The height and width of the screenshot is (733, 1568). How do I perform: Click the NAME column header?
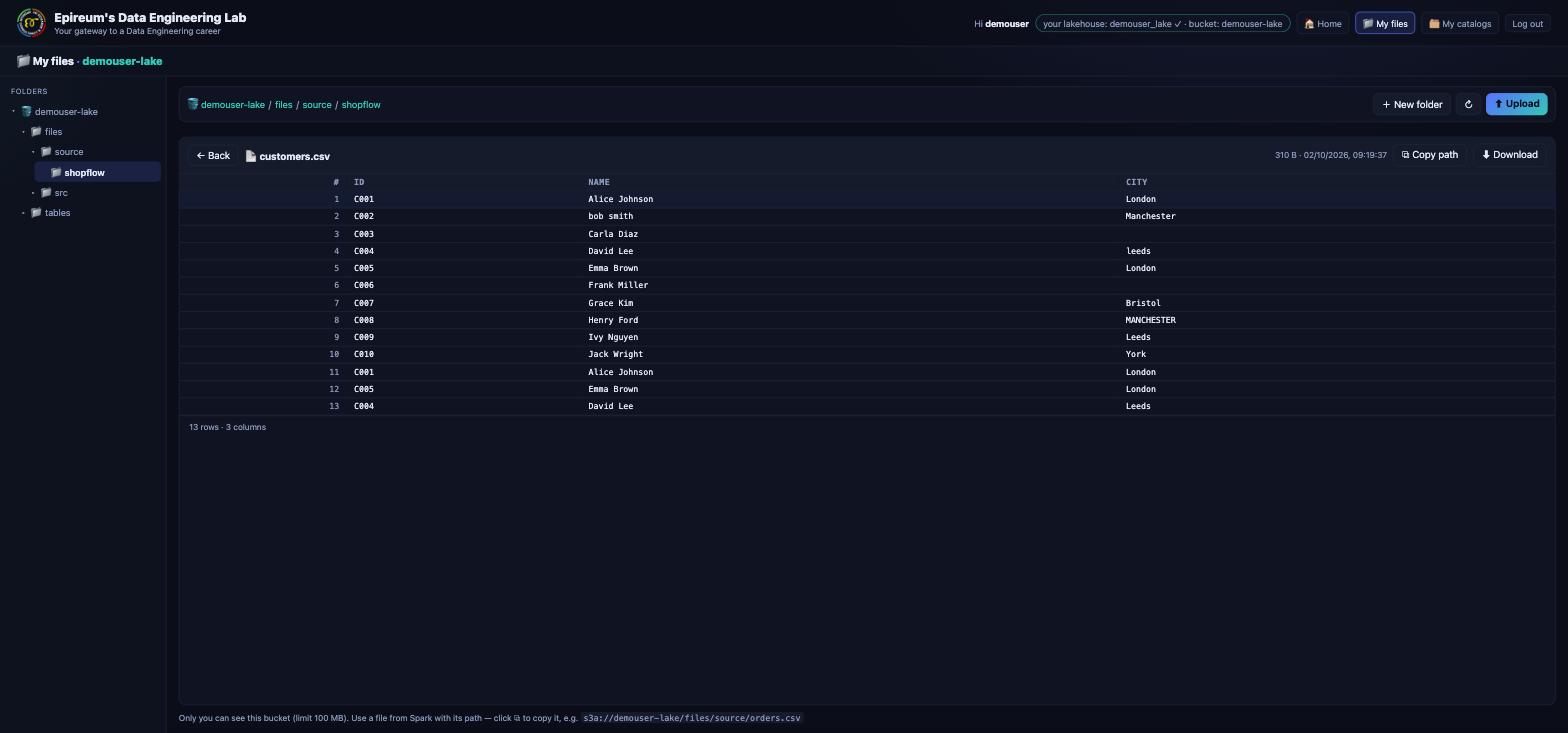click(599, 182)
